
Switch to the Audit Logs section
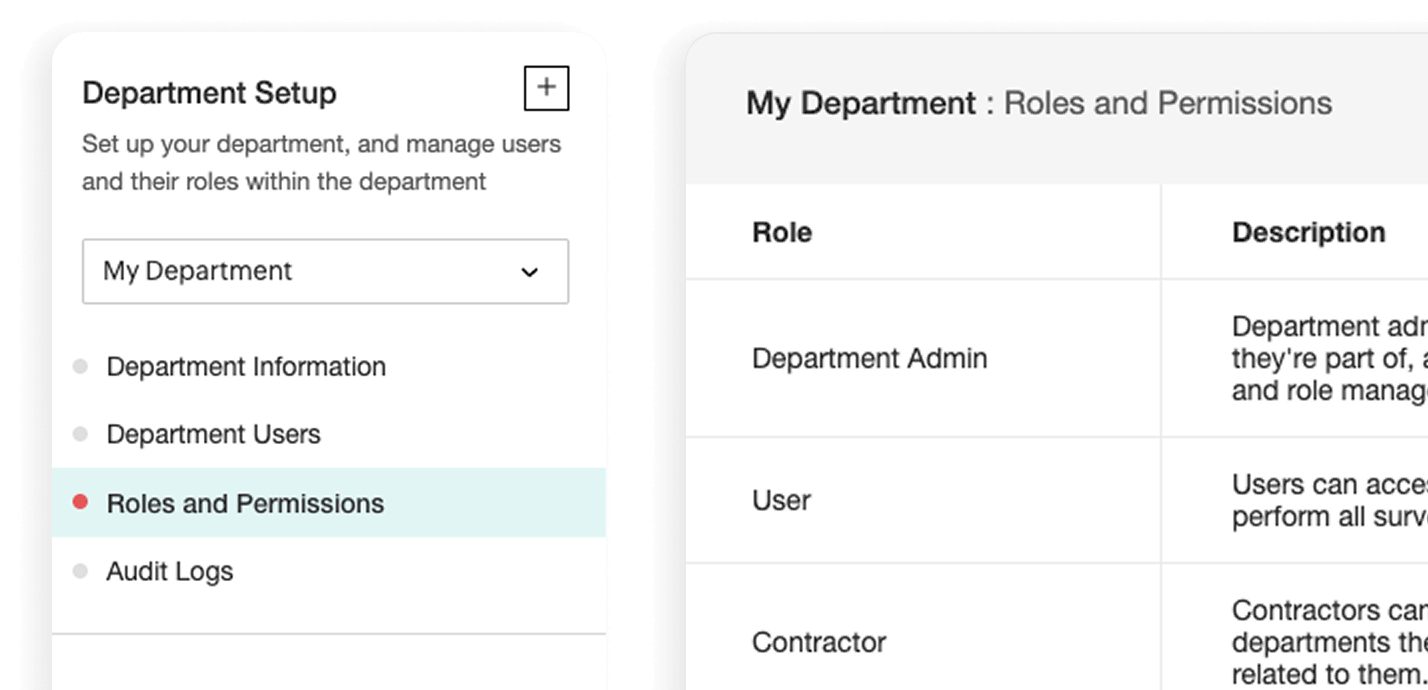[169, 571]
